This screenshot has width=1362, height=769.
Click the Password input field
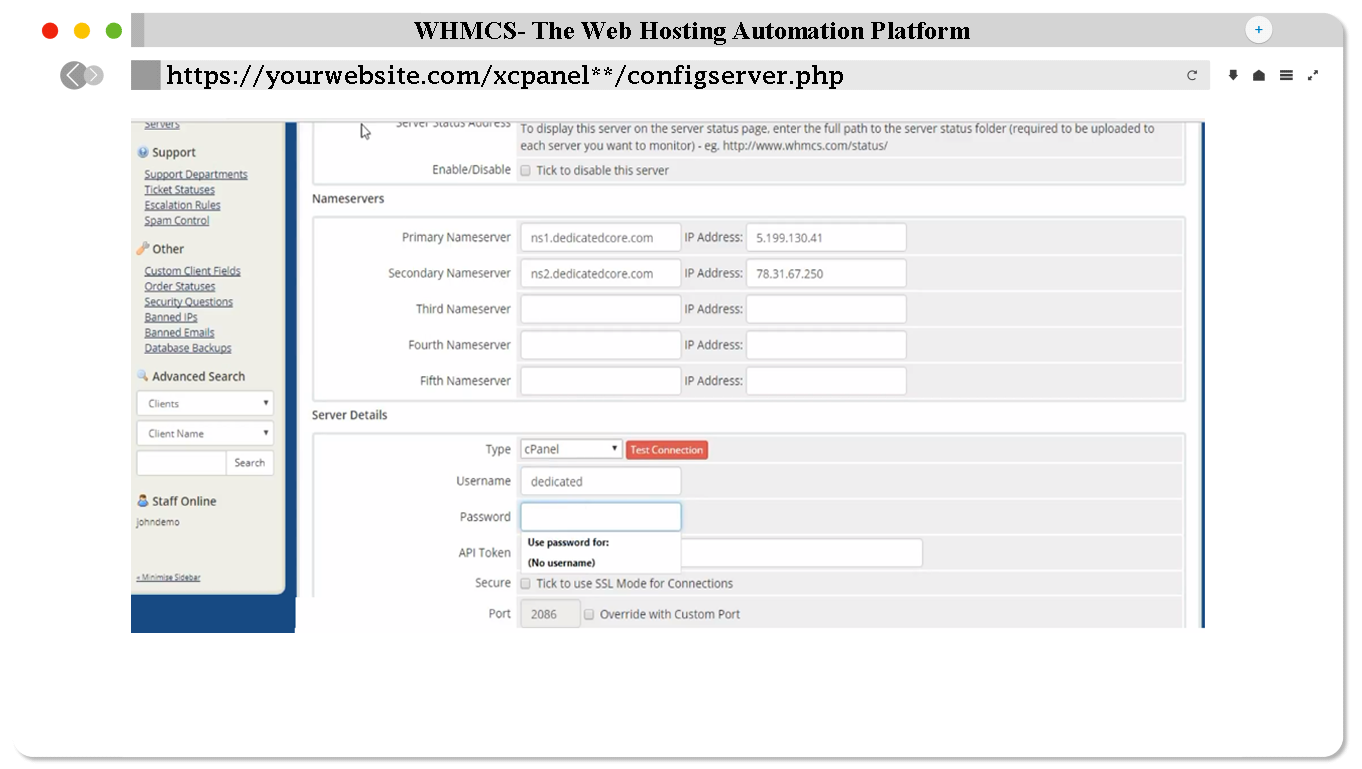(600, 517)
